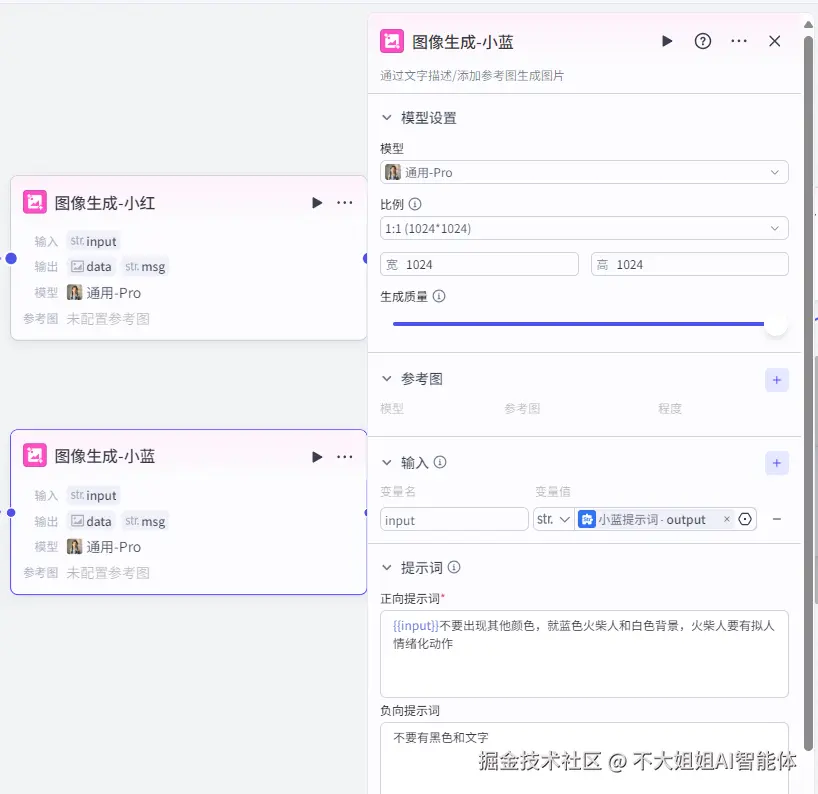This screenshot has width=818, height=794.
Task: Click the pink image icon on 图像生成-小红 node
Action: pyautogui.click(x=35, y=202)
